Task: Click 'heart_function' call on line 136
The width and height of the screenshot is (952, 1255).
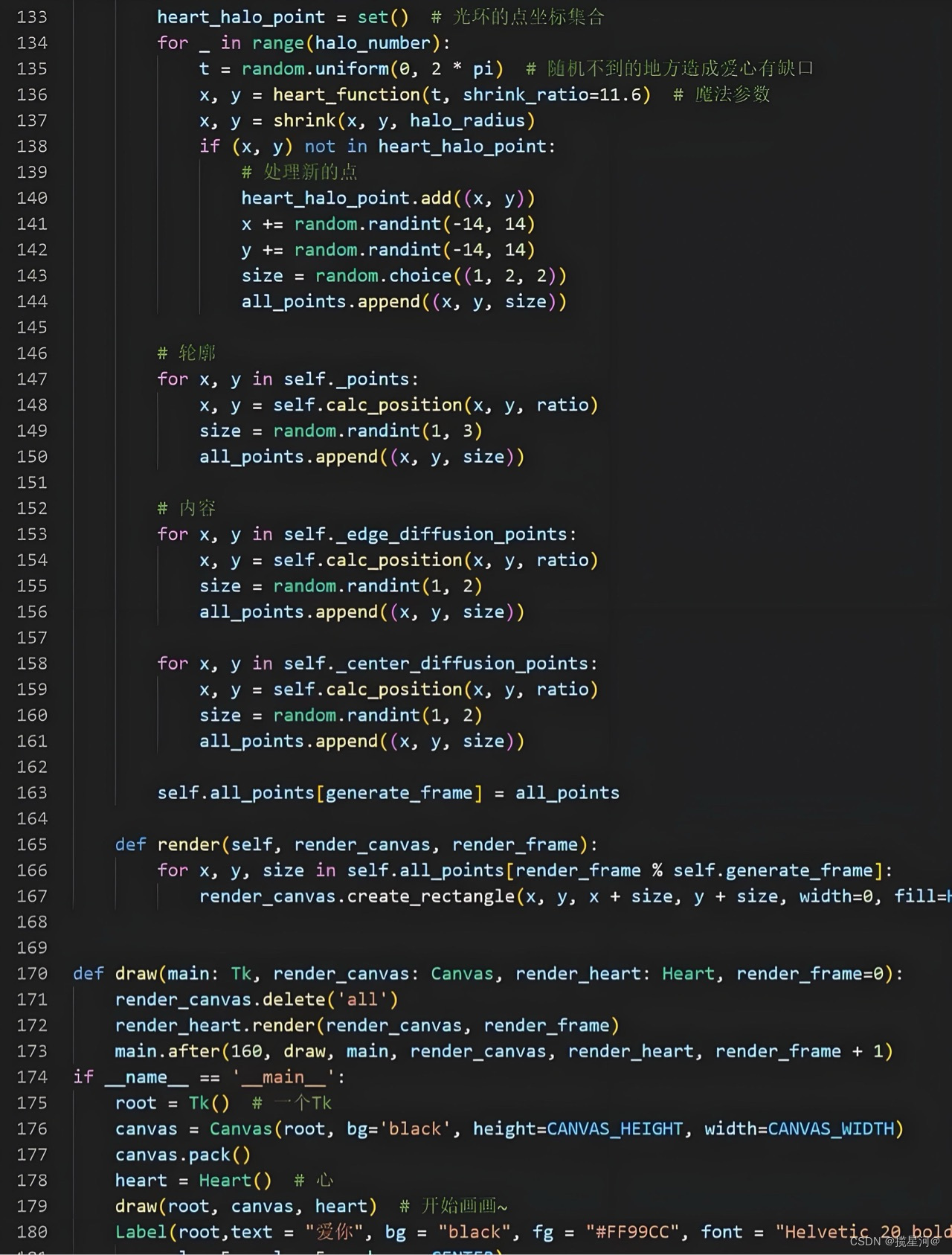Action: click(x=347, y=94)
